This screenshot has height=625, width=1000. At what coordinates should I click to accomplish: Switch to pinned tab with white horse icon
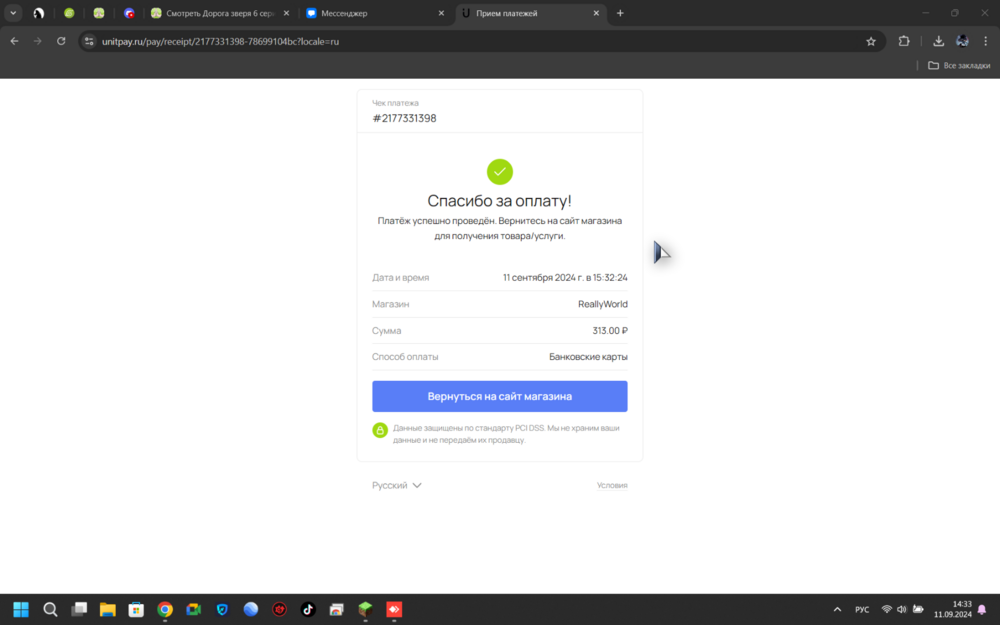coord(39,13)
